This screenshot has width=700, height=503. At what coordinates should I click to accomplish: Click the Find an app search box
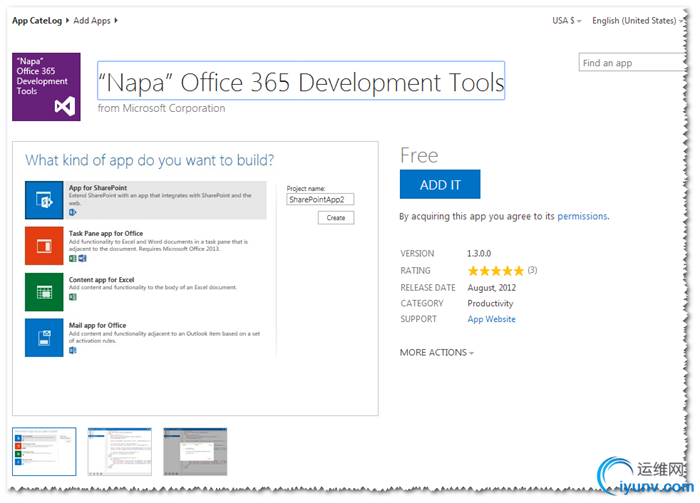[x=630, y=63]
